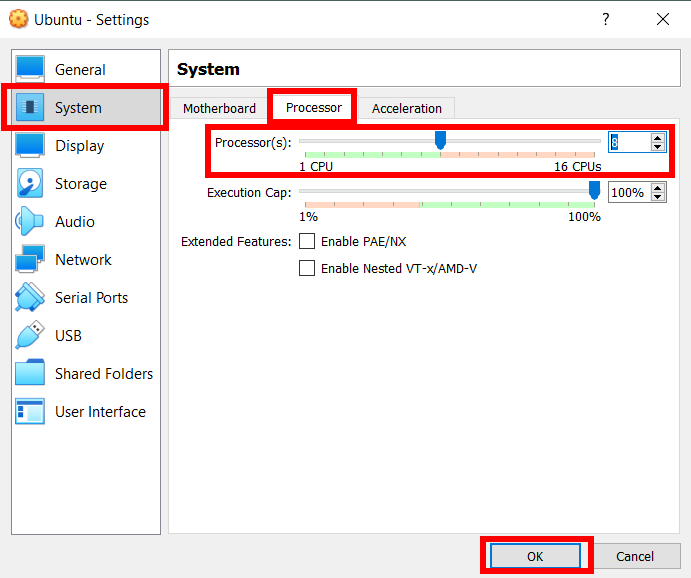
Task: Open User Interface via its window icon
Action: pos(30,411)
